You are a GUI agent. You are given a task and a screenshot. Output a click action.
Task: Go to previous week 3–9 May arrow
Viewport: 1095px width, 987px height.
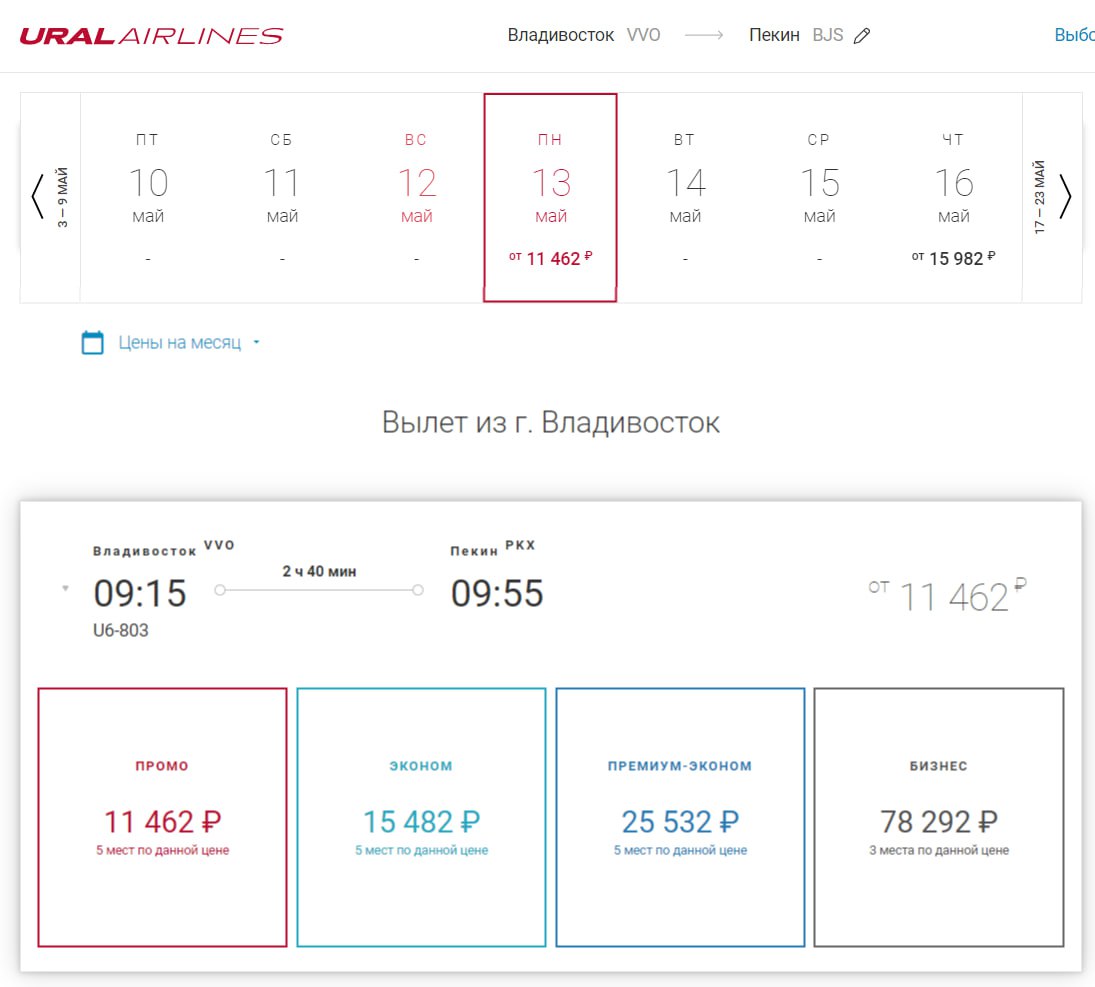click(x=38, y=197)
